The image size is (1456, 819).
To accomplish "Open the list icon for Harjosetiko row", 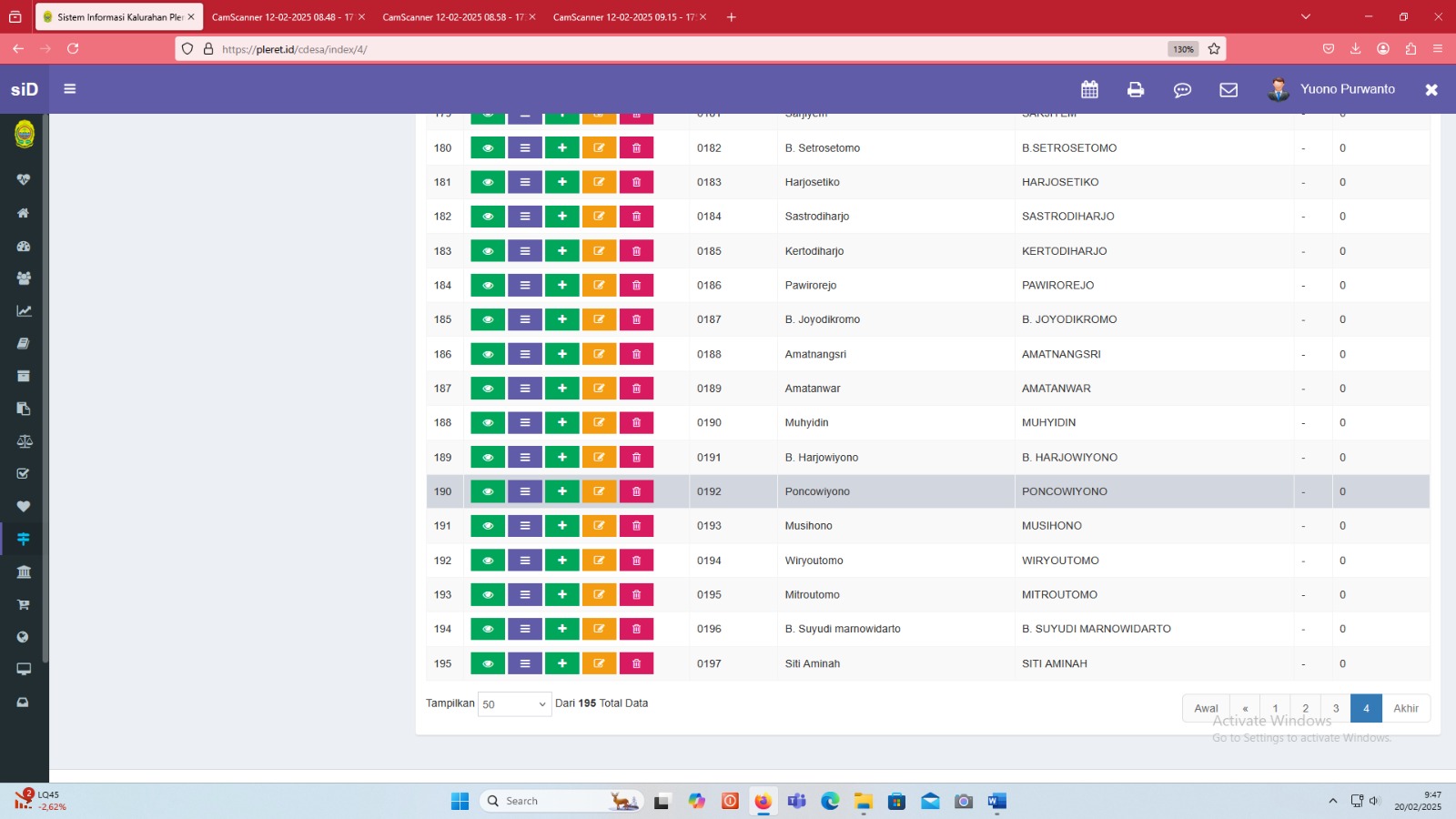I will [x=525, y=182].
